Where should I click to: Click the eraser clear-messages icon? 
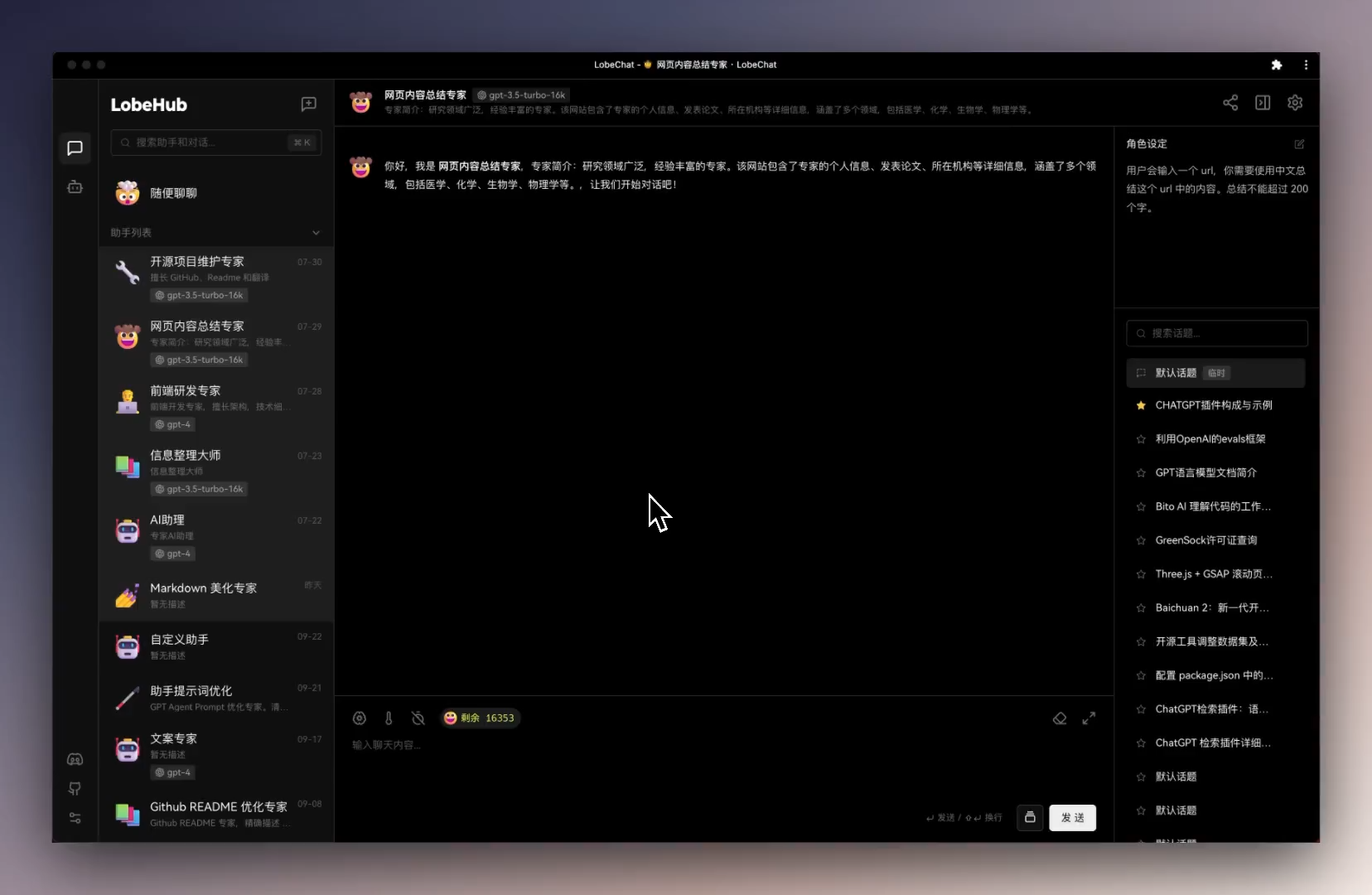pos(1060,718)
